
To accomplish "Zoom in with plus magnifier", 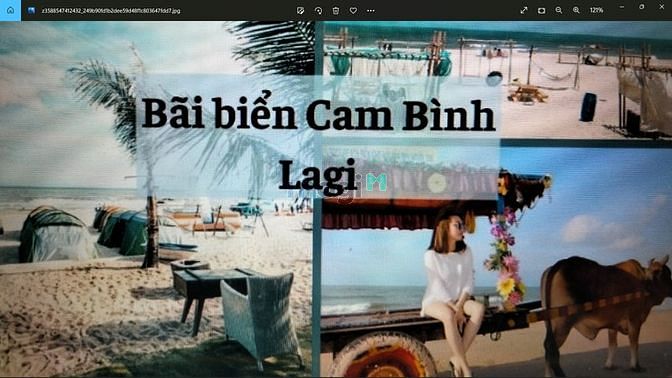I will pos(576,10).
